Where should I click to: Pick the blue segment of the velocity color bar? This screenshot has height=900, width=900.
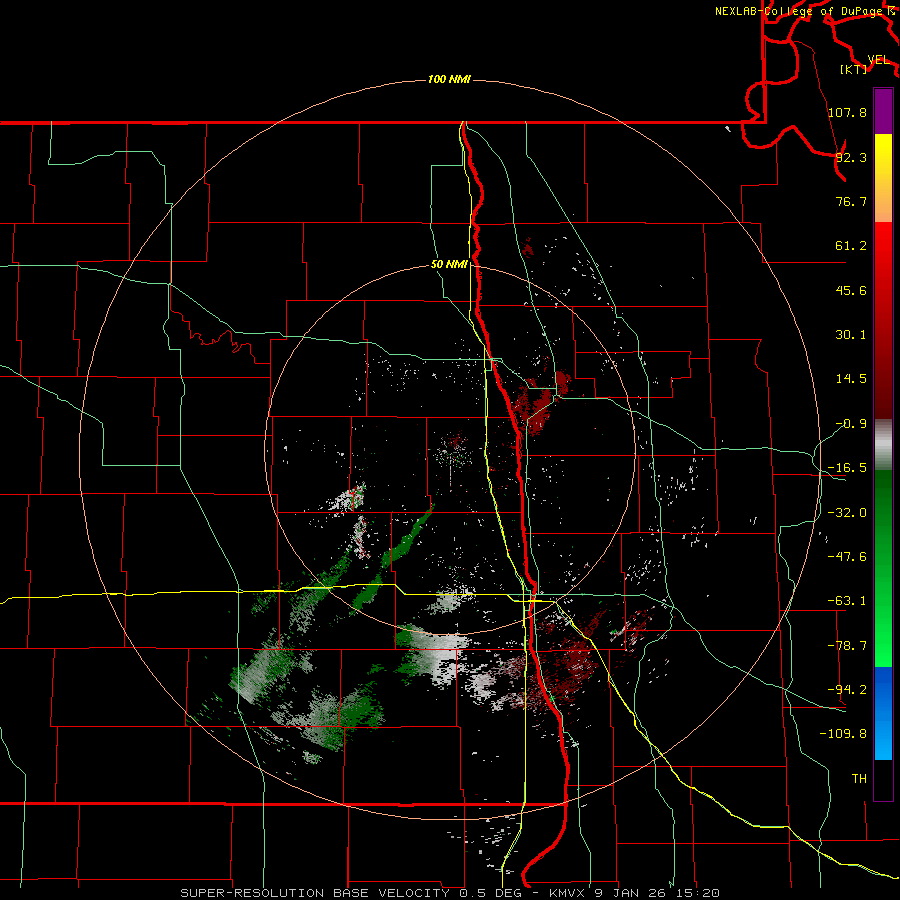tap(883, 713)
